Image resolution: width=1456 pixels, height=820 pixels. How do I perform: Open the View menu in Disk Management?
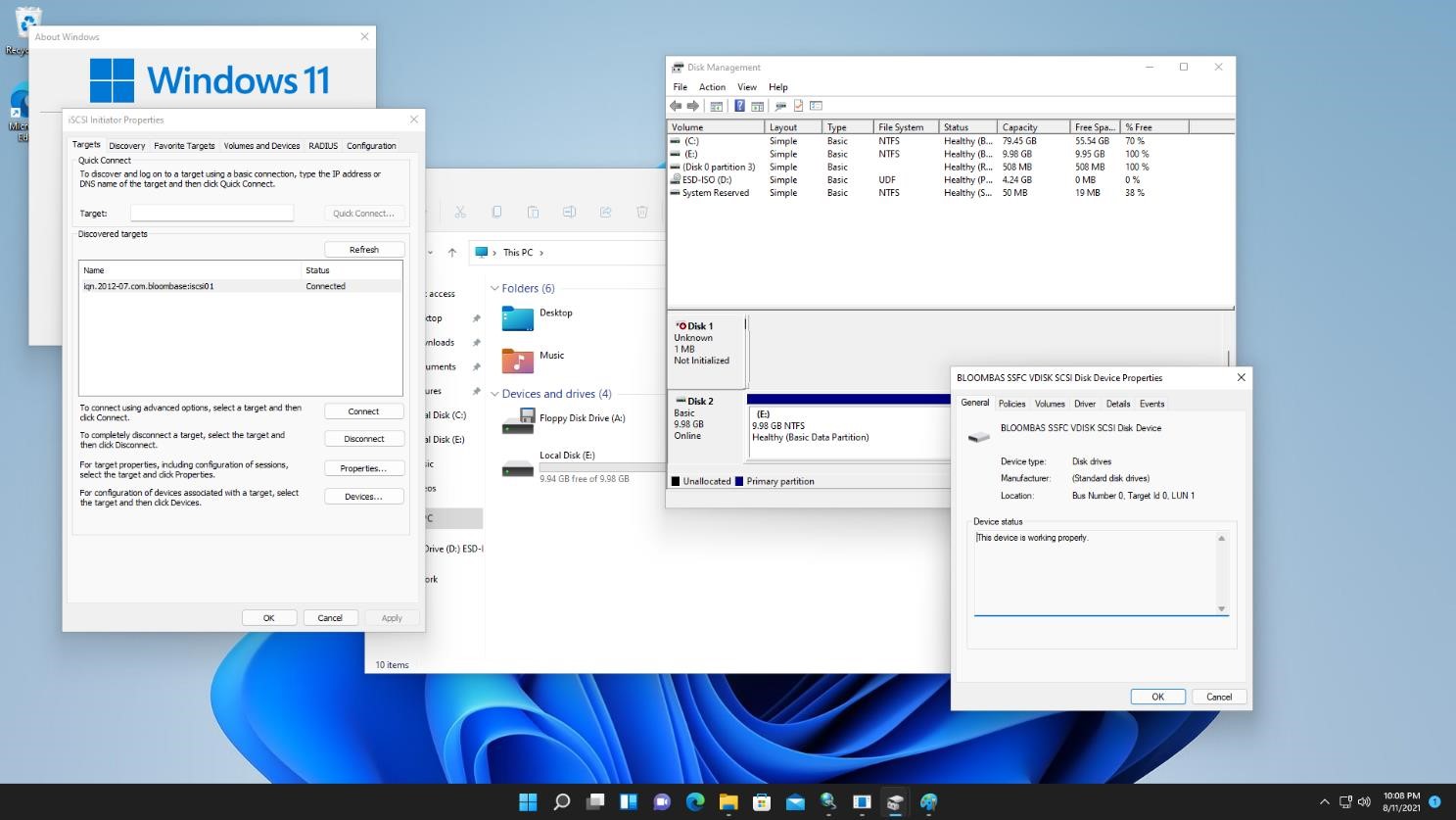pos(747,87)
